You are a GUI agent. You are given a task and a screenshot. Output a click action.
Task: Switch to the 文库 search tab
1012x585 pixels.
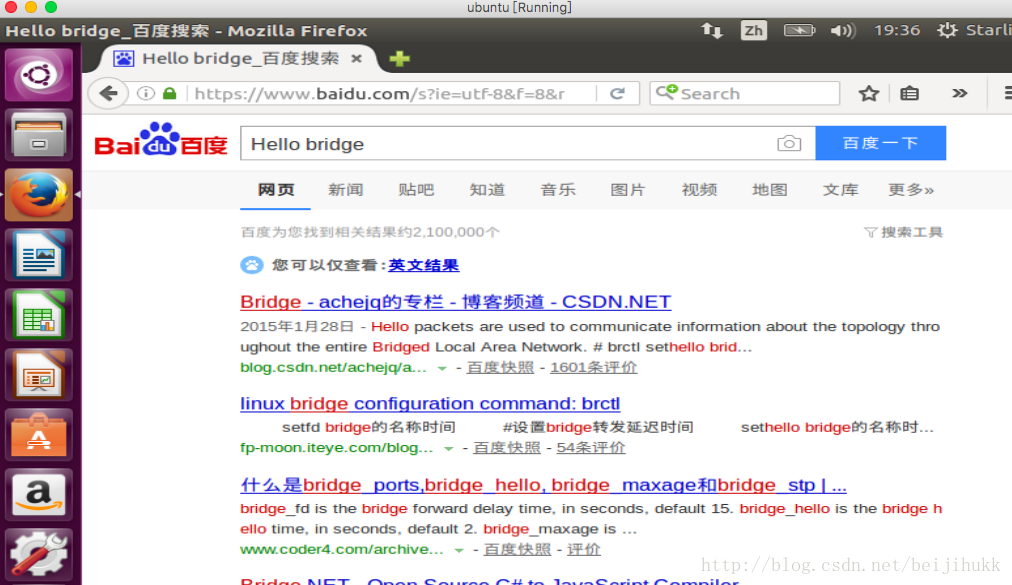click(x=840, y=190)
